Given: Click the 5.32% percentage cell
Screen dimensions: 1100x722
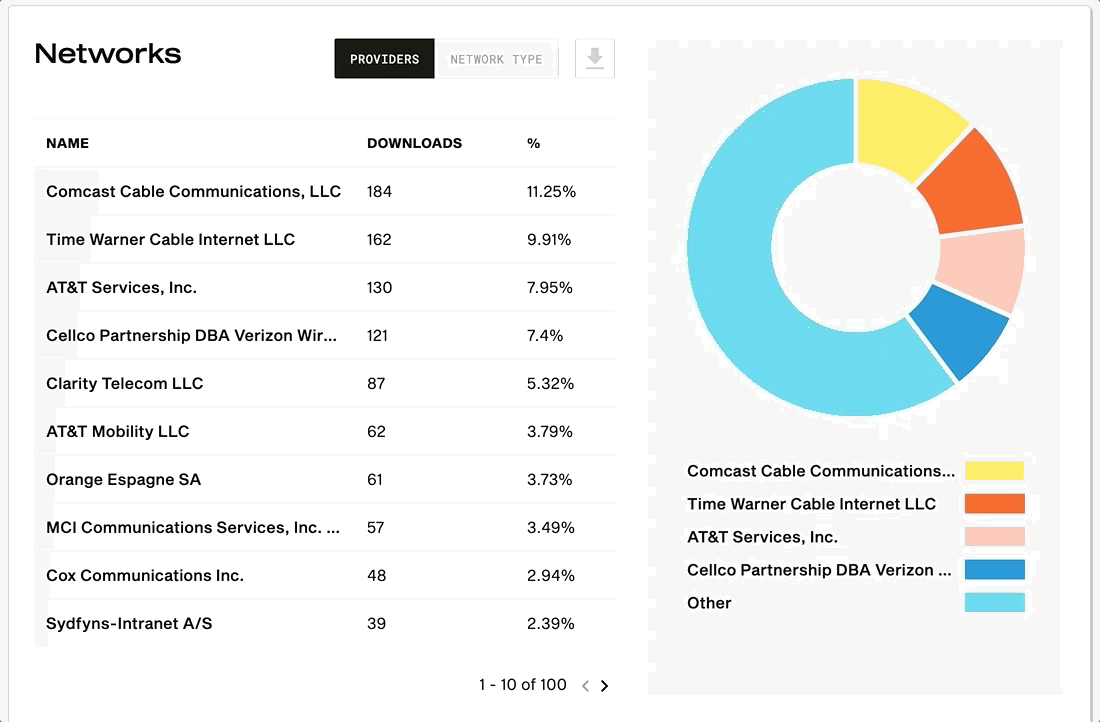Looking at the screenshot, I should click(x=551, y=383).
